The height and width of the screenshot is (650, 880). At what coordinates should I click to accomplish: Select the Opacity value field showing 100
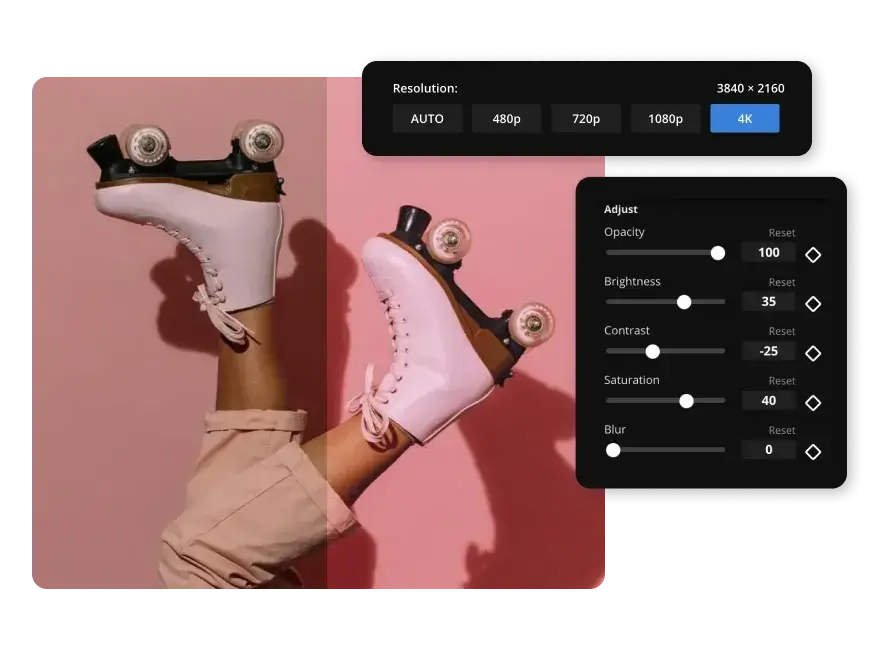(768, 252)
